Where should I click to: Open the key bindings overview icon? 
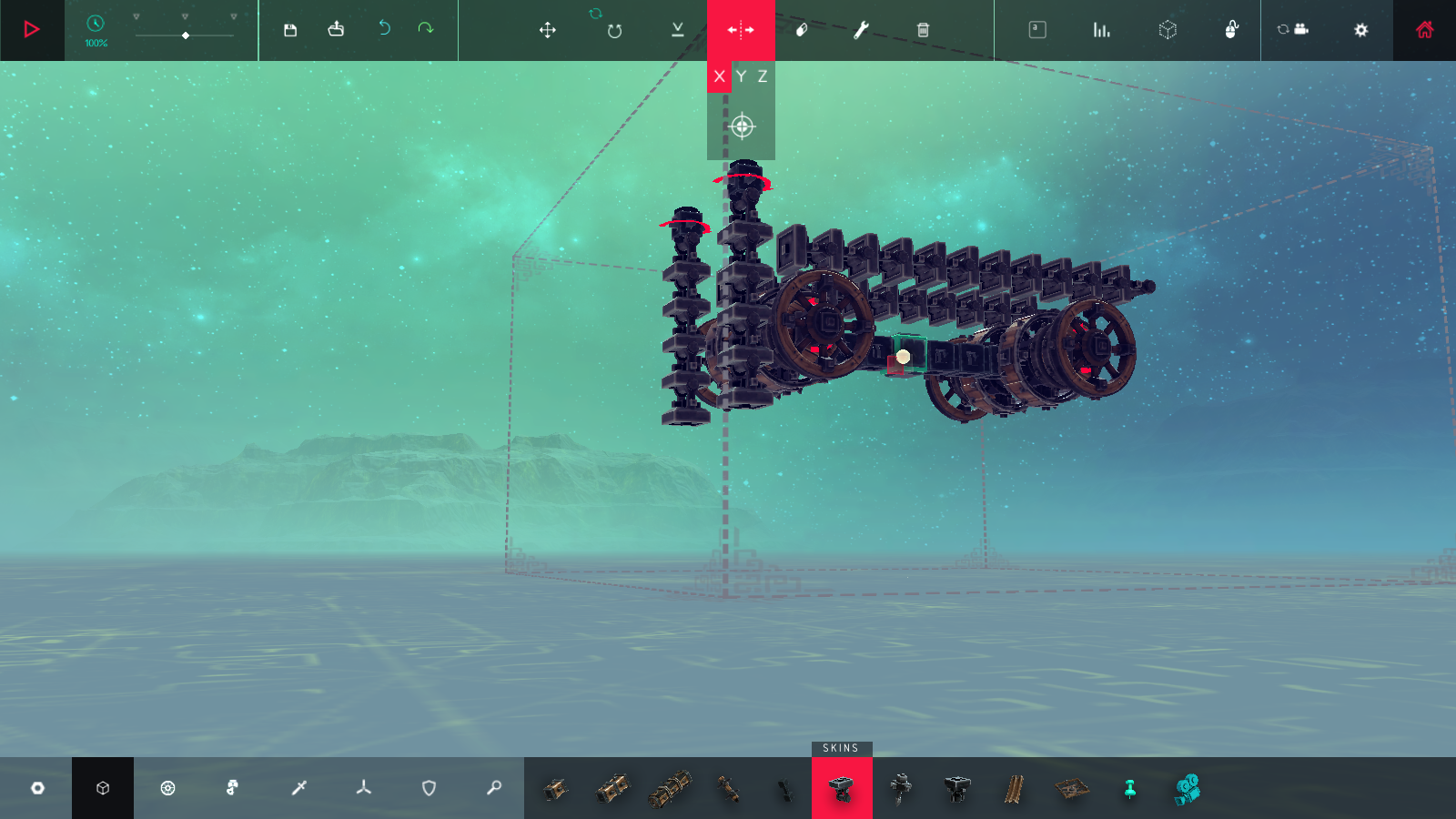[x=1037, y=30]
